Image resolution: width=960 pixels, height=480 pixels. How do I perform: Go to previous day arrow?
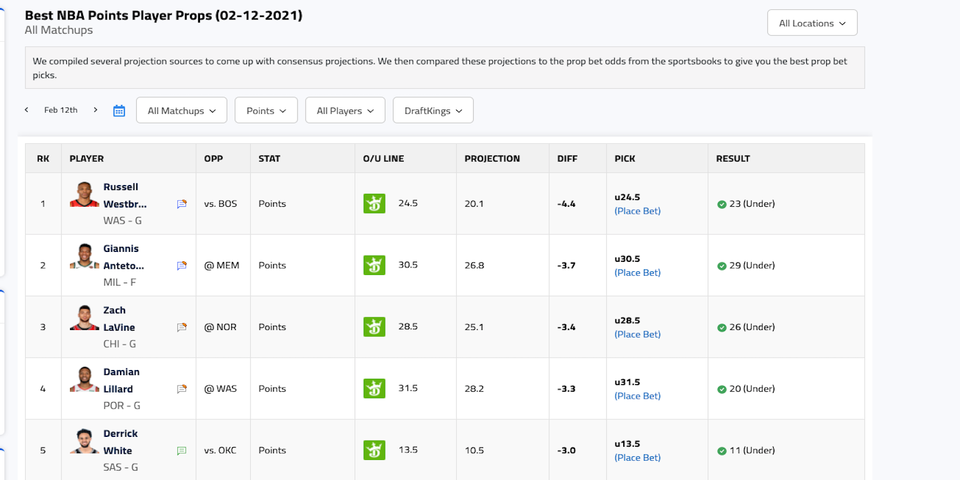26,110
